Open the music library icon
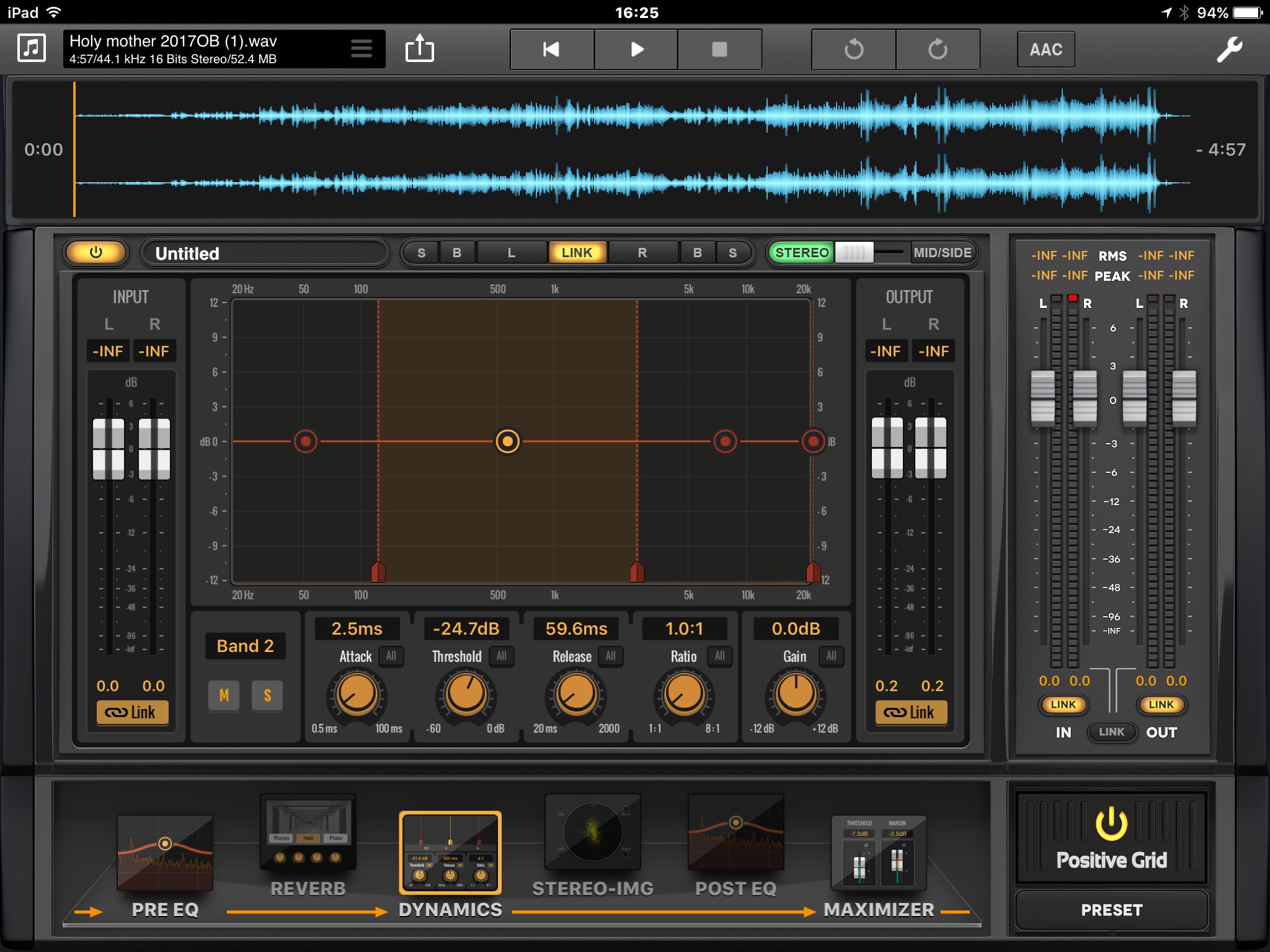The image size is (1270, 952). [x=32, y=48]
